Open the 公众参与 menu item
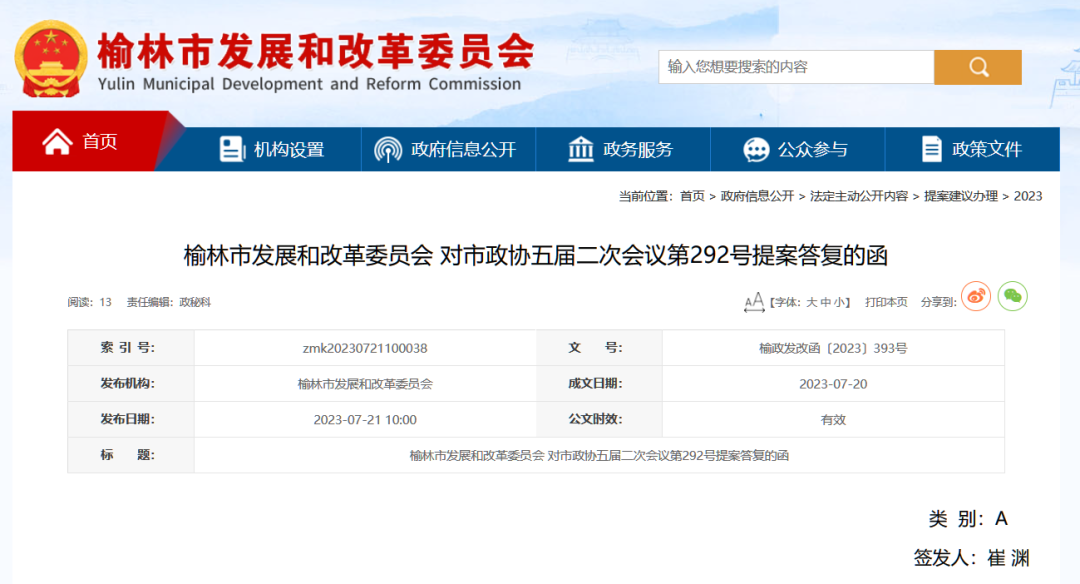The width and height of the screenshot is (1080, 584). (x=798, y=149)
